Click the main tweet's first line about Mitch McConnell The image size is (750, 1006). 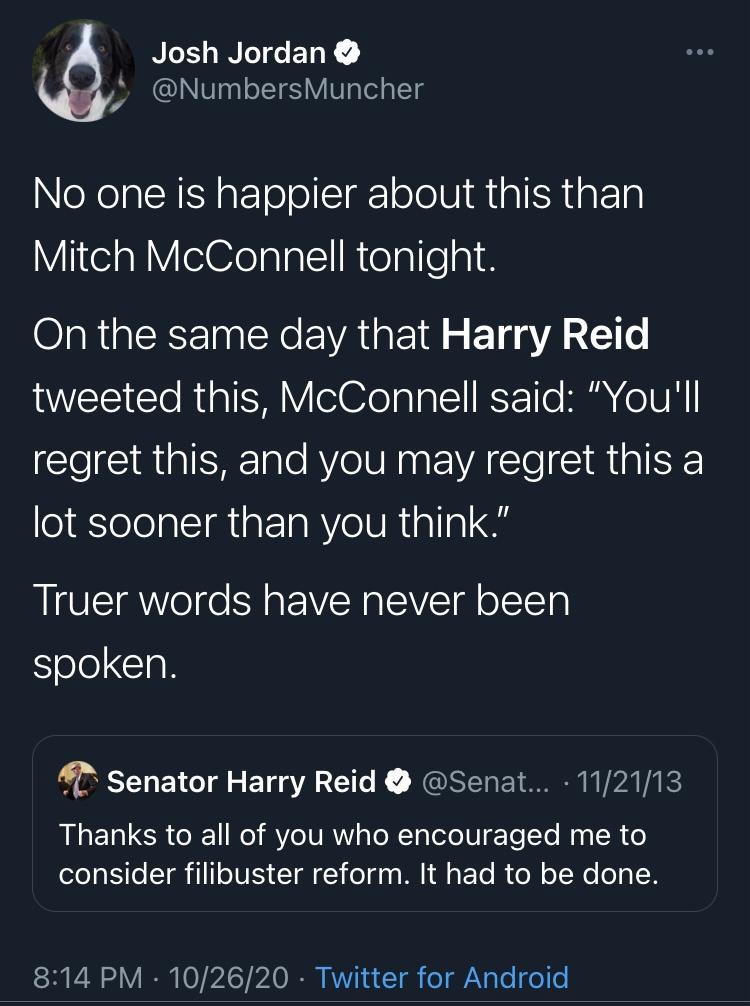pyautogui.click(x=338, y=194)
